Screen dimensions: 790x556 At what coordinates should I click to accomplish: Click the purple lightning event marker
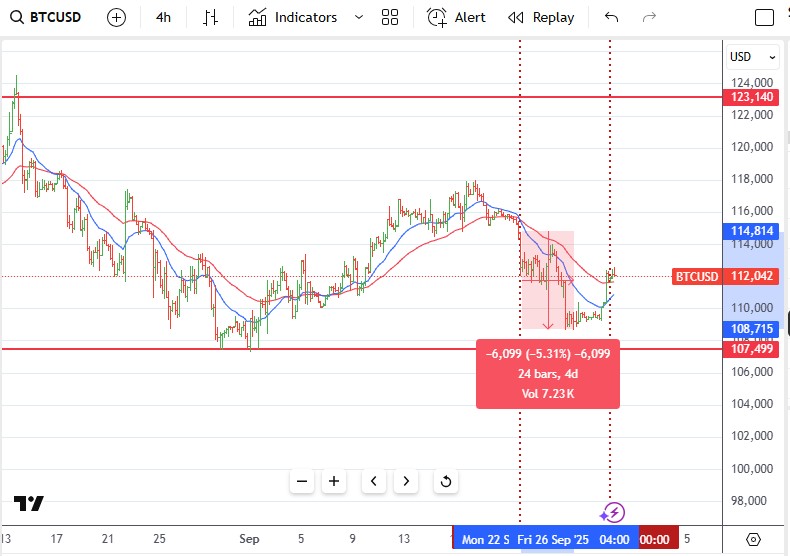(x=613, y=513)
